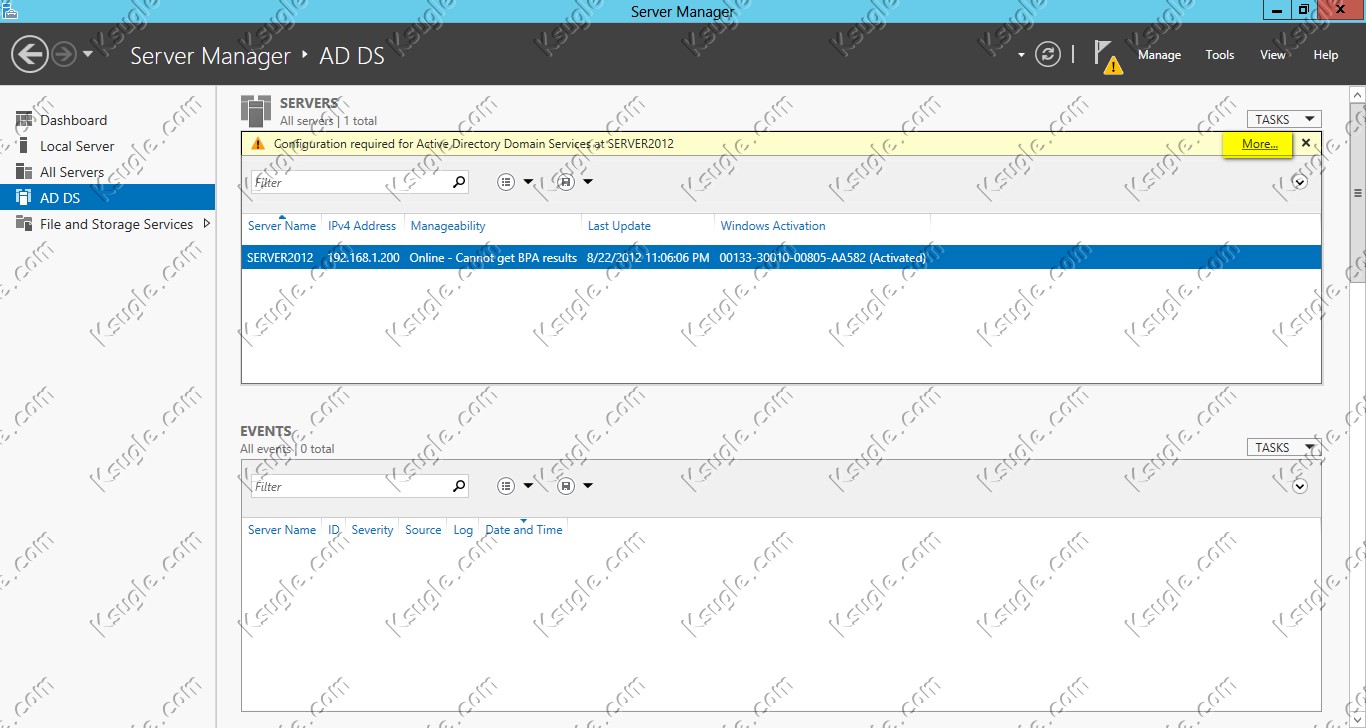Screen dimensions: 1366x728
Task: Dismiss the configuration required warning bar
Action: (x=1305, y=144)
